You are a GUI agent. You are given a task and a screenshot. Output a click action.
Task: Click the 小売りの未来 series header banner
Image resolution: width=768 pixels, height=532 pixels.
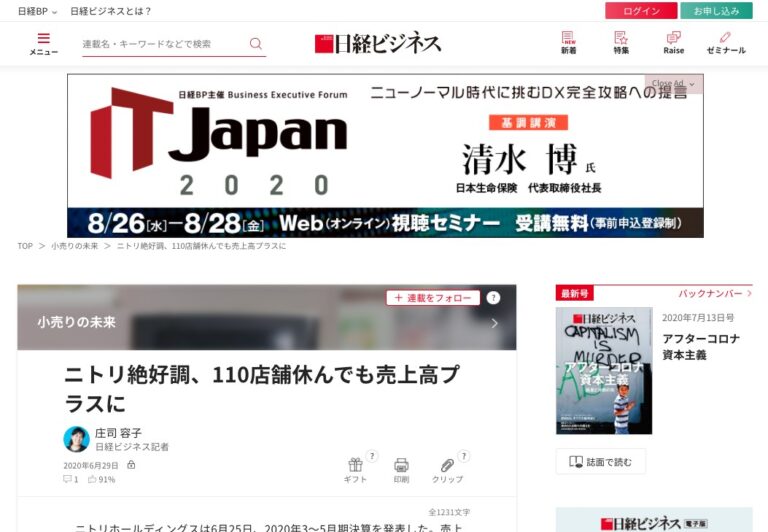click(x=266, y=317)
